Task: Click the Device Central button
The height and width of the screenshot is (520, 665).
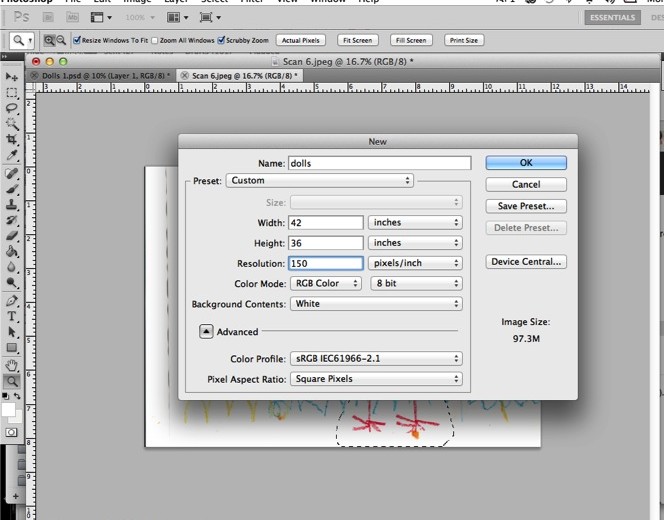Action: (526, 262)
